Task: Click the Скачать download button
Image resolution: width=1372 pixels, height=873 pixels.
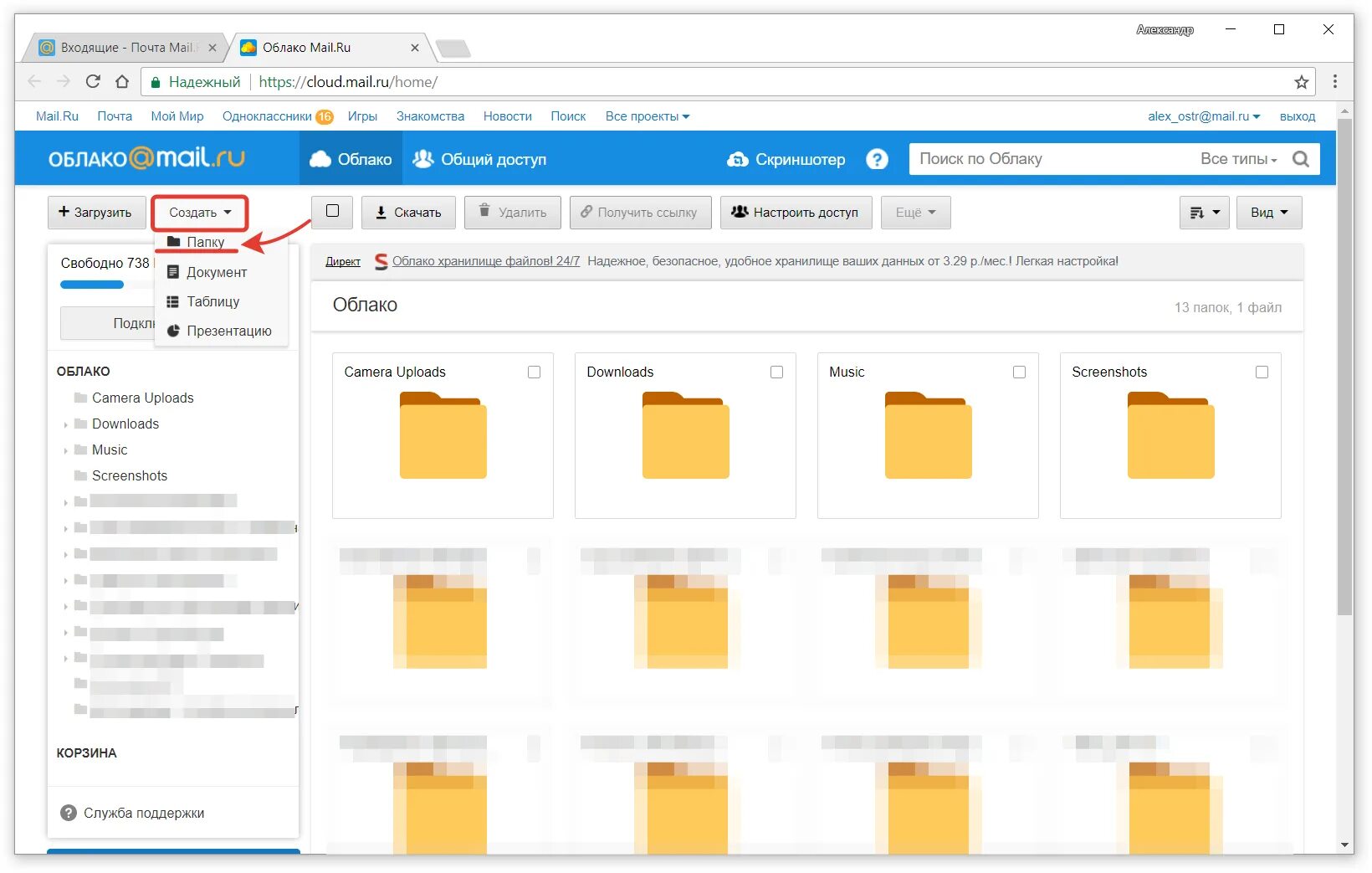Action: (x=408, y=213)
